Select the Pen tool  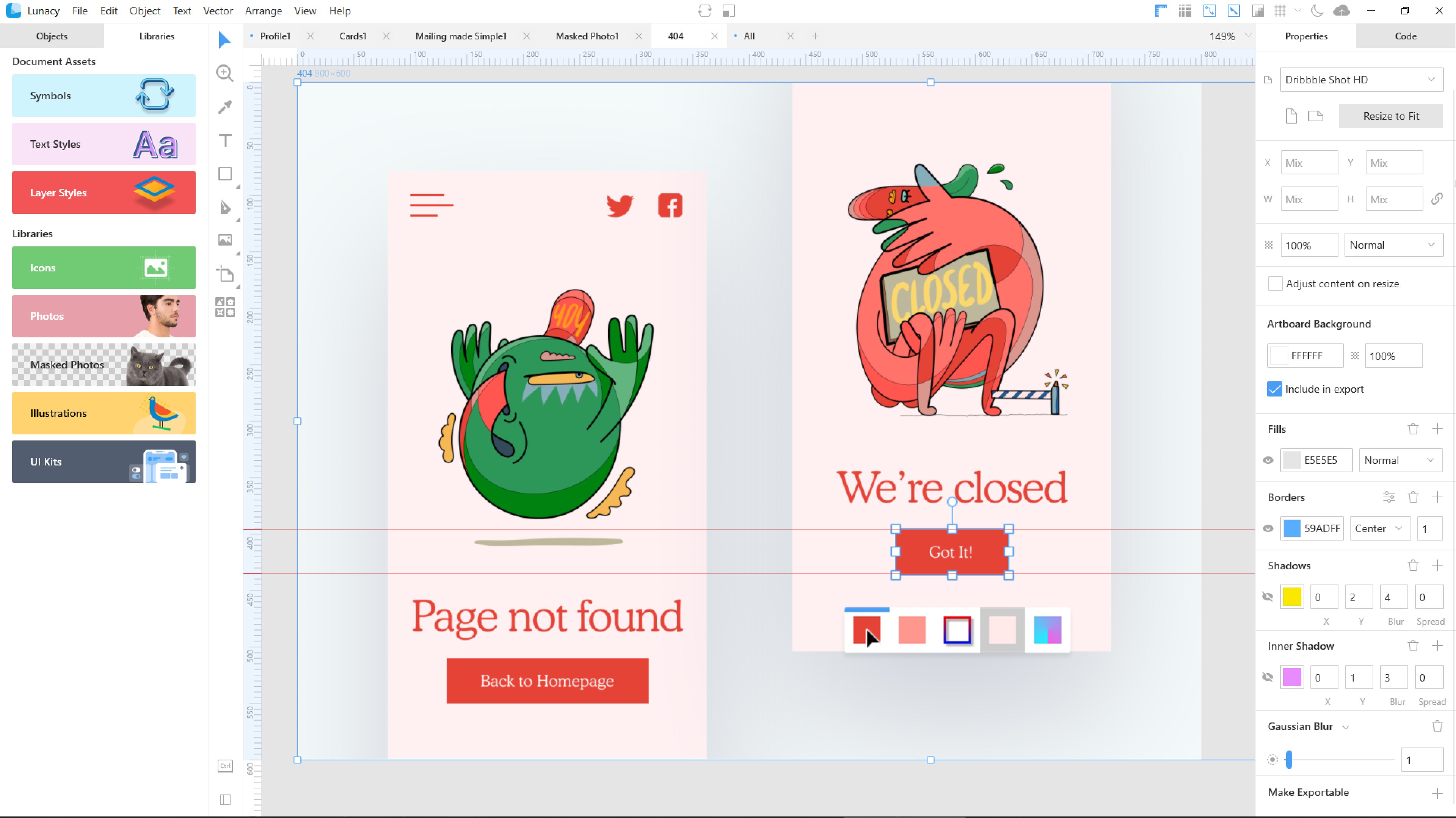pyautogui.click(x=225, y=207)
